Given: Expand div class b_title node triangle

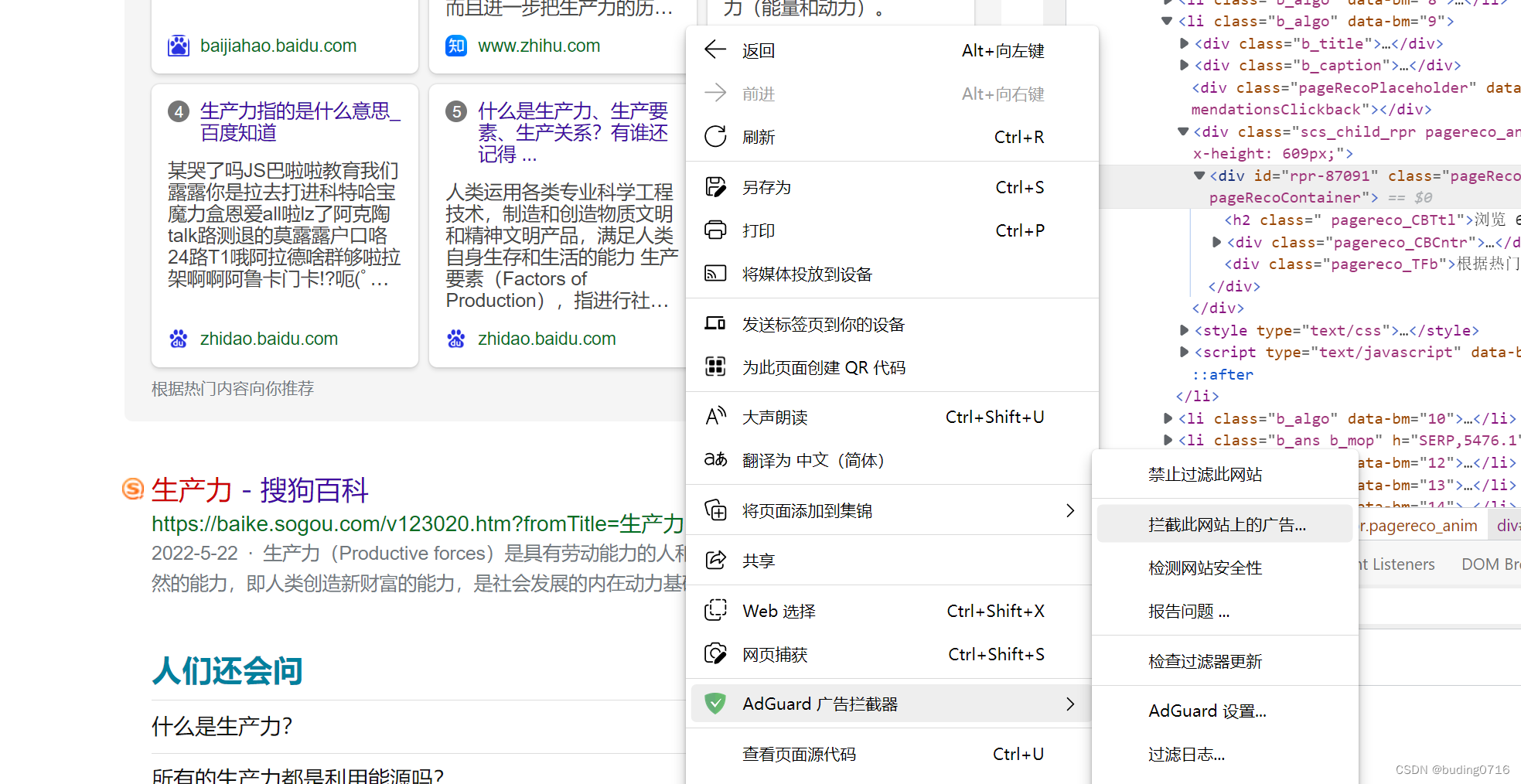Looking at the screenshot, I should pyautogui.click(x=1184, y=43).
